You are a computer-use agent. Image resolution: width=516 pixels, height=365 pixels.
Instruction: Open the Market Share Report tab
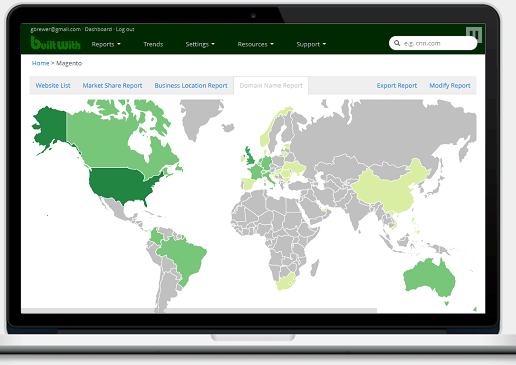(112, 86)
